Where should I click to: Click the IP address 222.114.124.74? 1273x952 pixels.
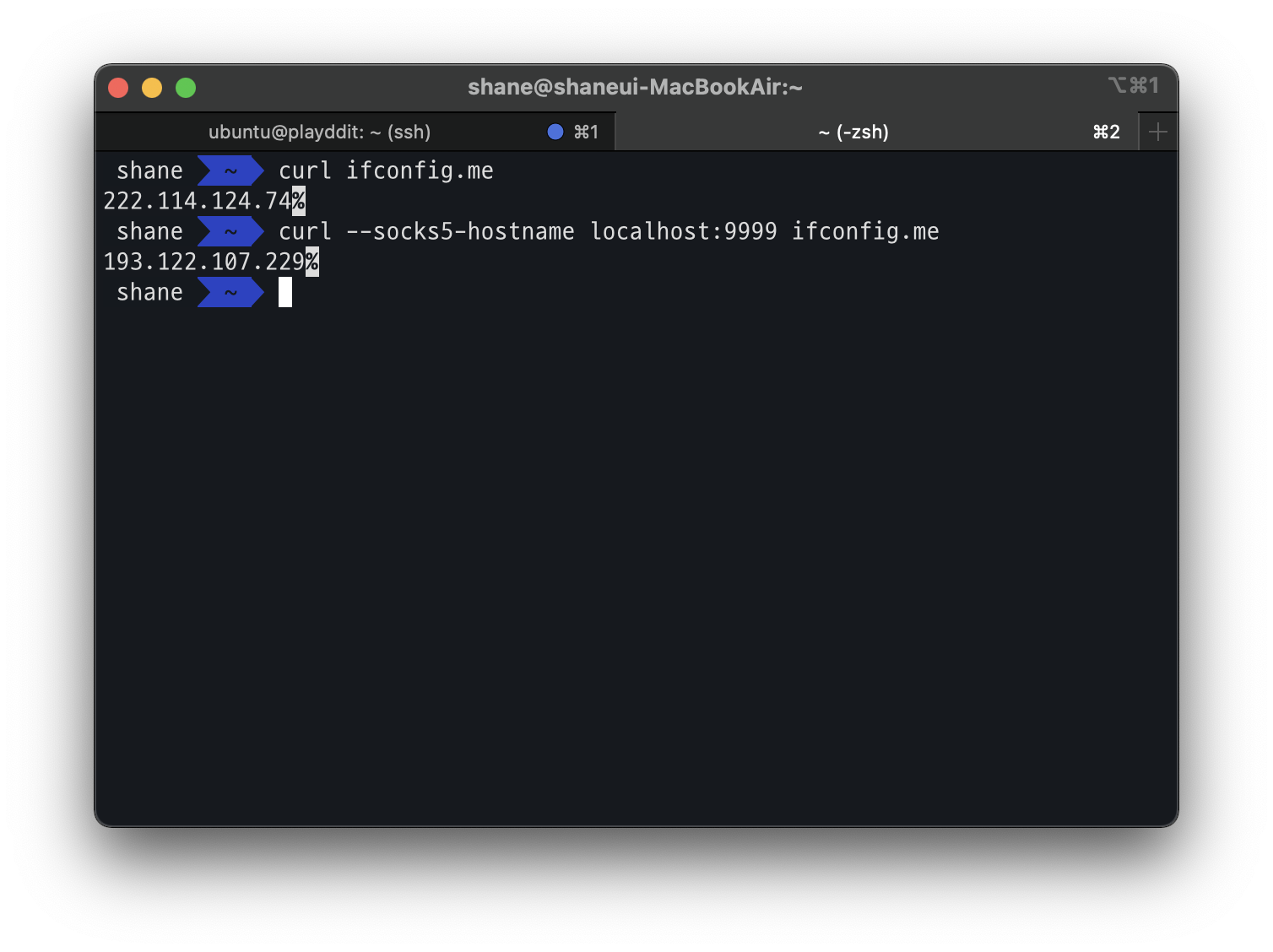point(198,201)
